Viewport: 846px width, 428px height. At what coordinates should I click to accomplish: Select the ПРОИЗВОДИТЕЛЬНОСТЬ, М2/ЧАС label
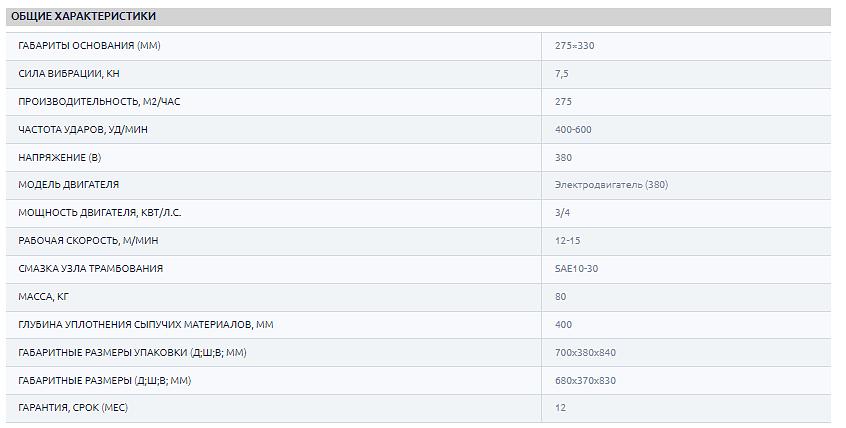pyautogui.click(x=100, y=102)
